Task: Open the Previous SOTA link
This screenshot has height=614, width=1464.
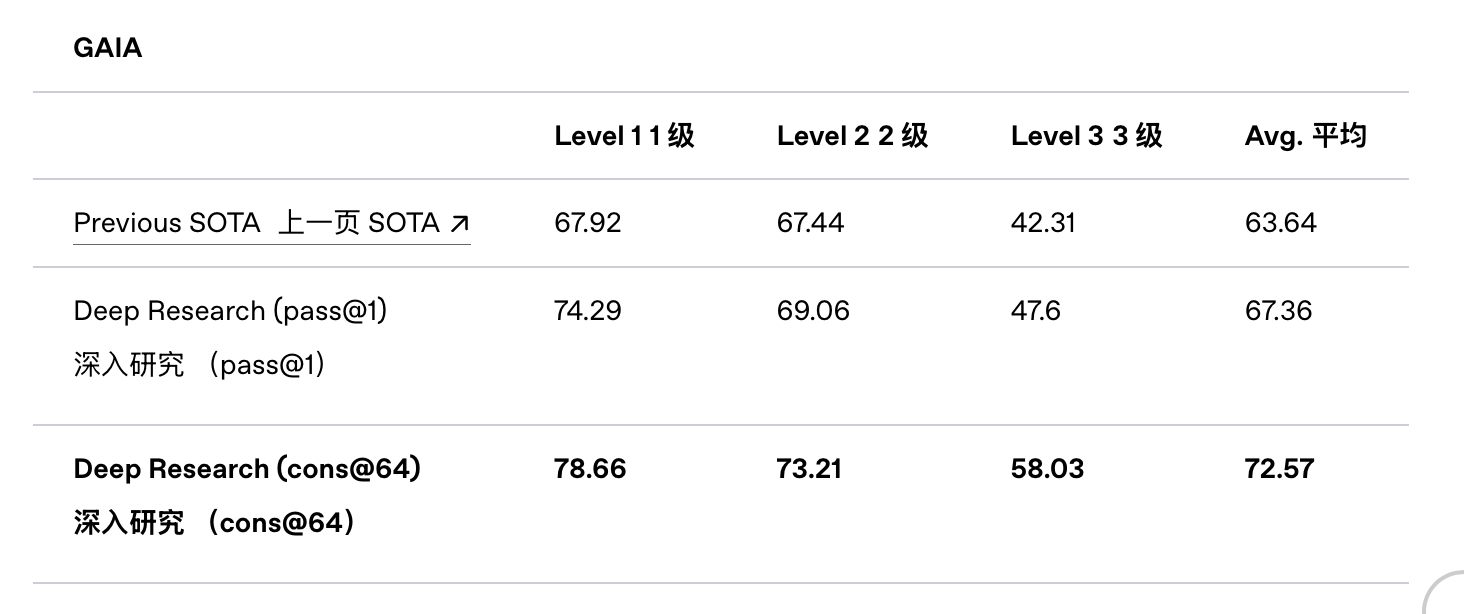Action: tap(271, 223)
